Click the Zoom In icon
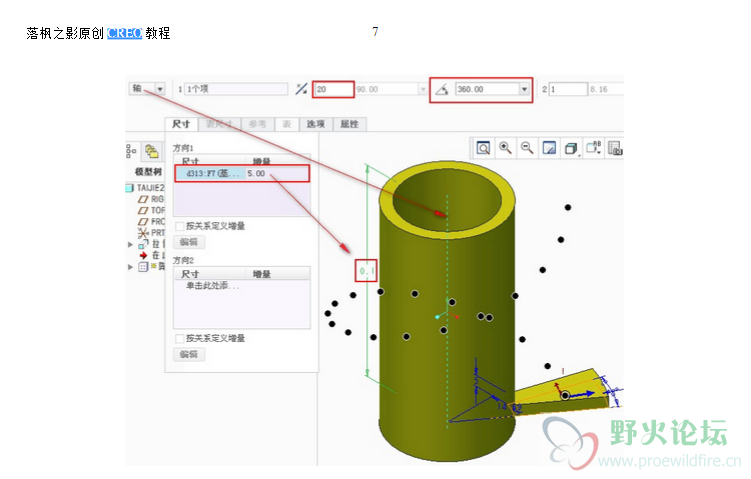The width and height of the screenshot is (751, 479). (x=505, y=148)
